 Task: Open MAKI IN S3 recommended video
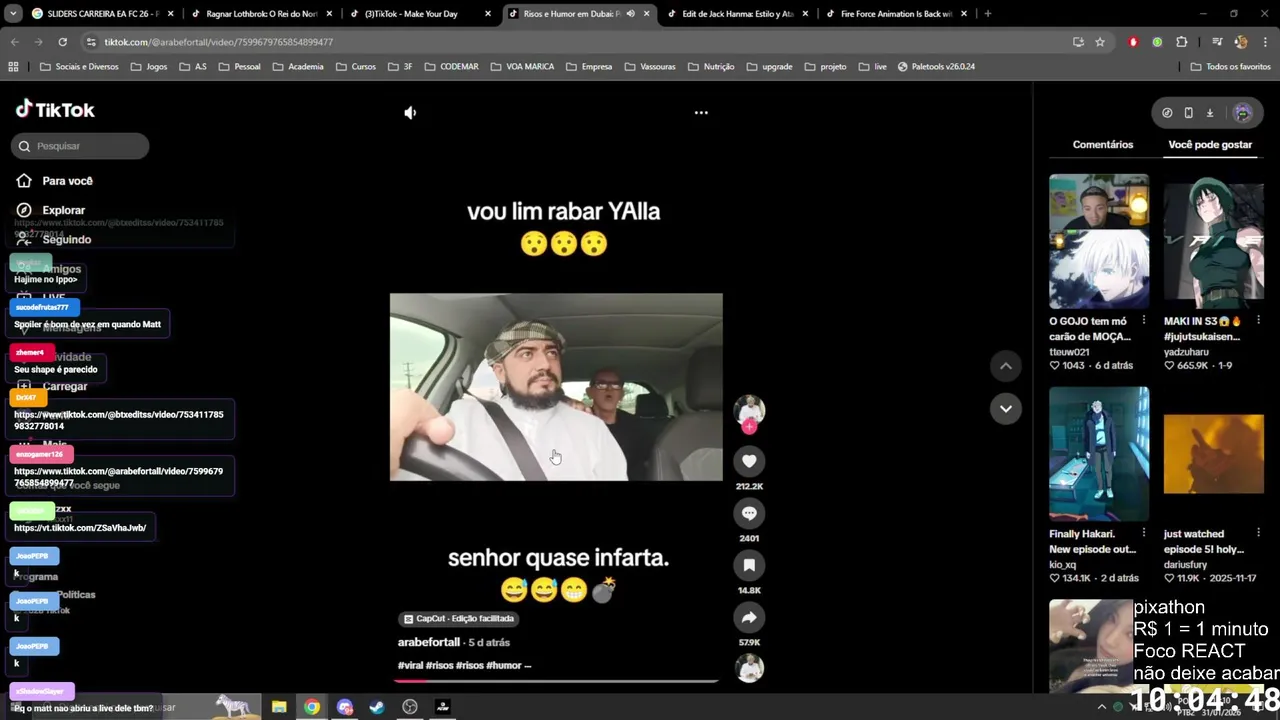tap(1214, 241)
